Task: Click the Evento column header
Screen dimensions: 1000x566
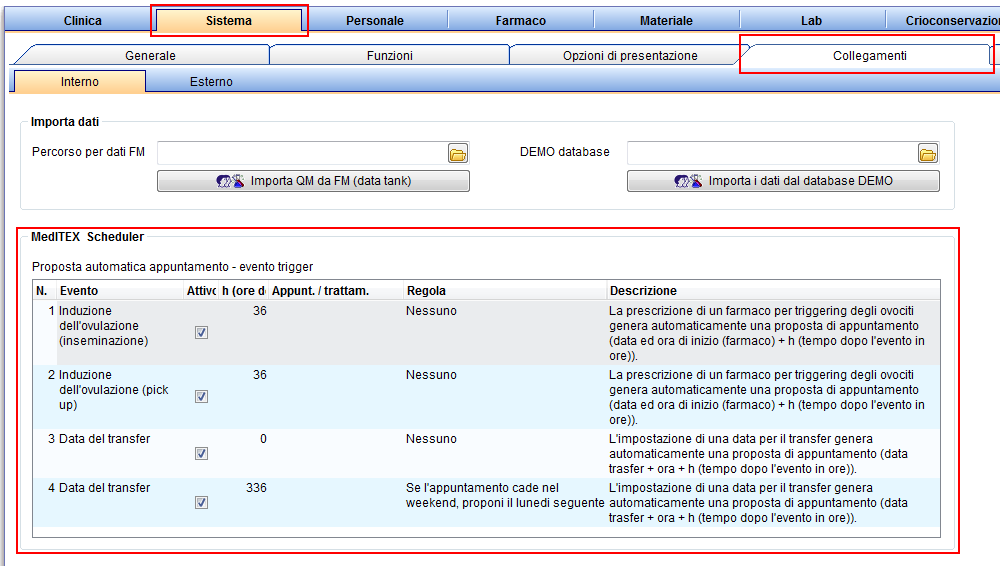Action: (x=120, y=291)
